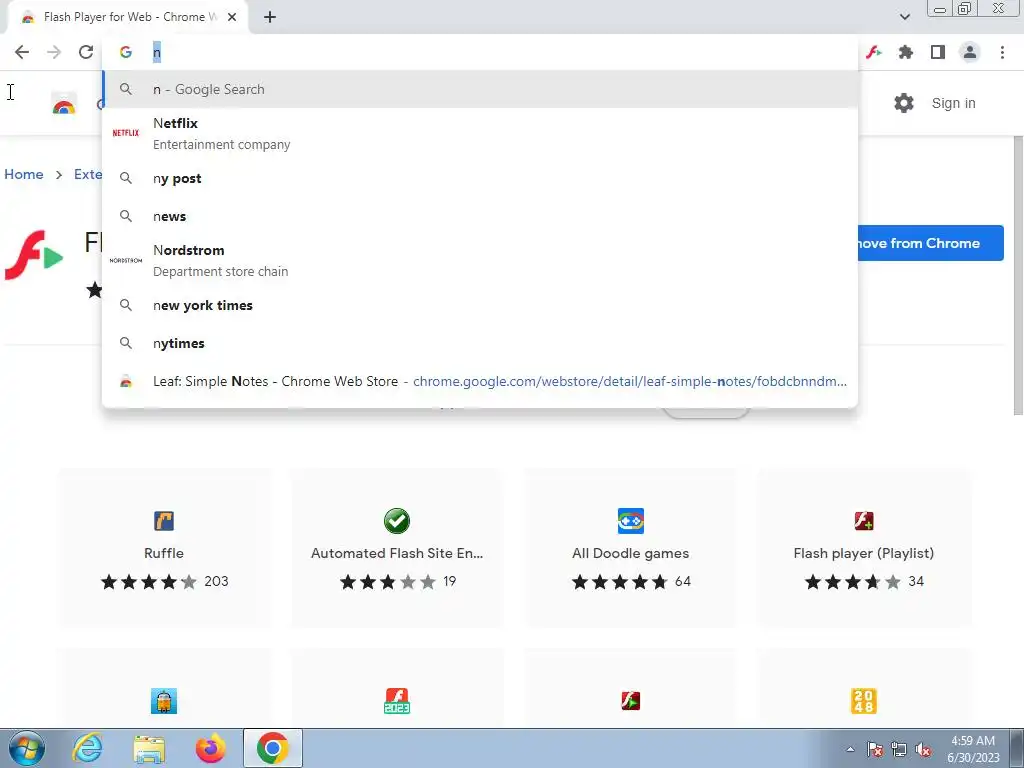Open the Ruffle extension card
This screenshot has height=768, width=1024.
(164, 548)
